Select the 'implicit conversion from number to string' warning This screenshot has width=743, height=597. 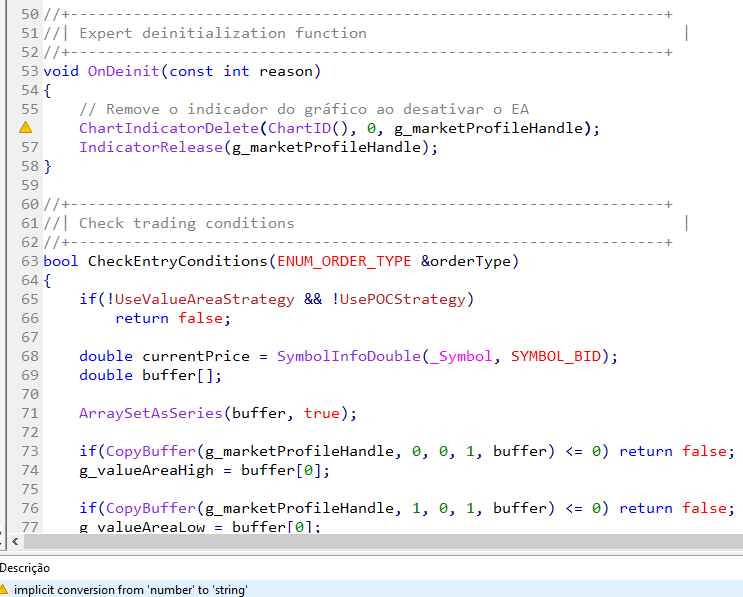point(372,589)
